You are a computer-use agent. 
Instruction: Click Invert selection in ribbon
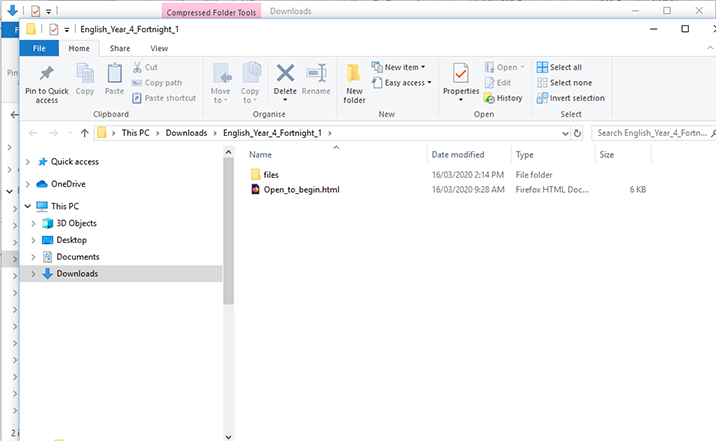pos(571,98)
